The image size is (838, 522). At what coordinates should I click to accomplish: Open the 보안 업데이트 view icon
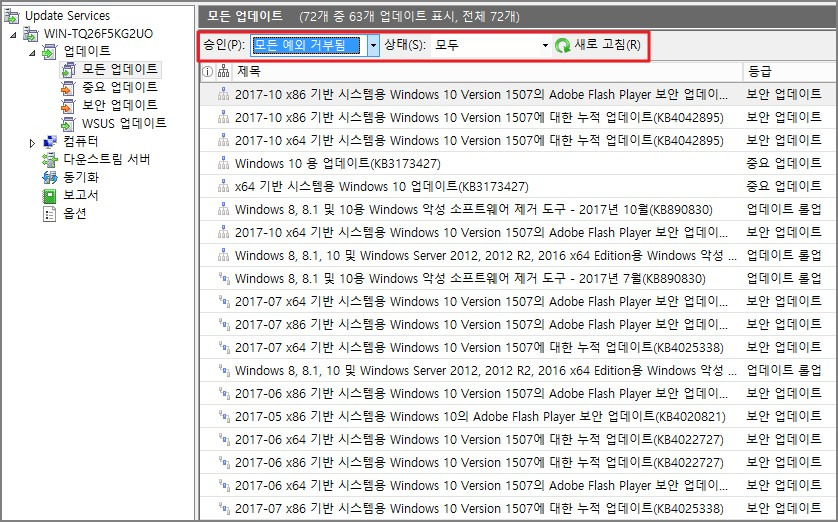[68, 106]
